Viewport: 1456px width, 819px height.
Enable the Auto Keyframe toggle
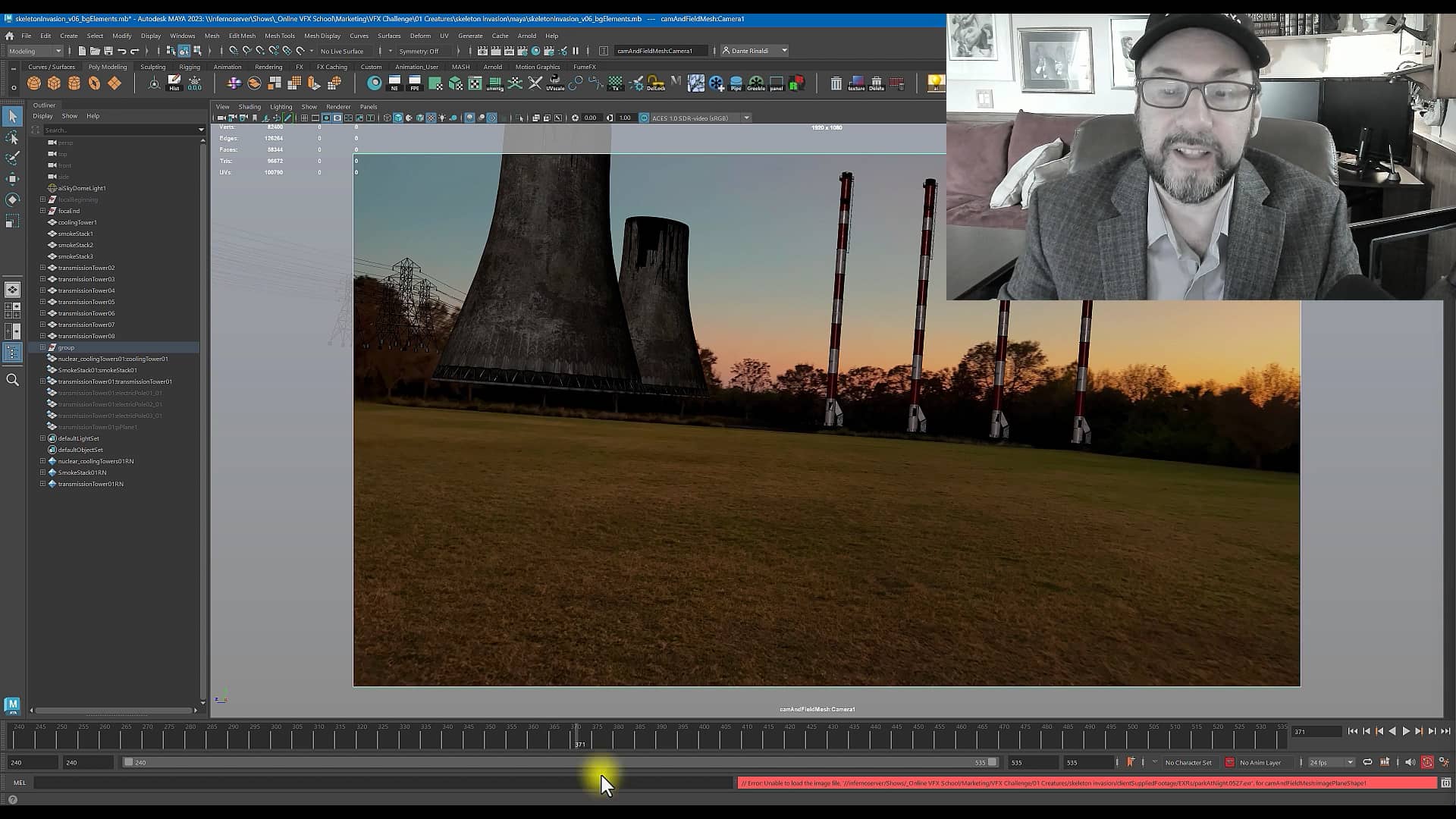pyautogui.click(x=1427, y=762)
